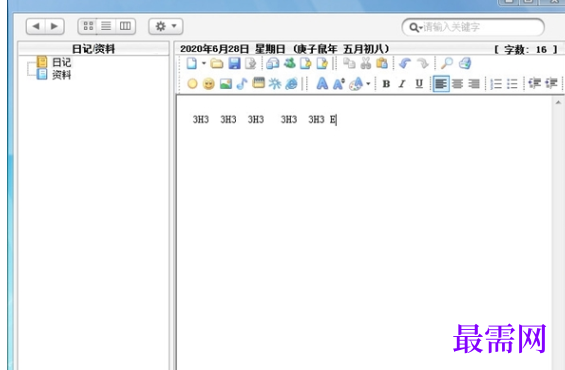565x370 pixels.
Task: Insert music with the note icon
Action: (x=242, y=84)
